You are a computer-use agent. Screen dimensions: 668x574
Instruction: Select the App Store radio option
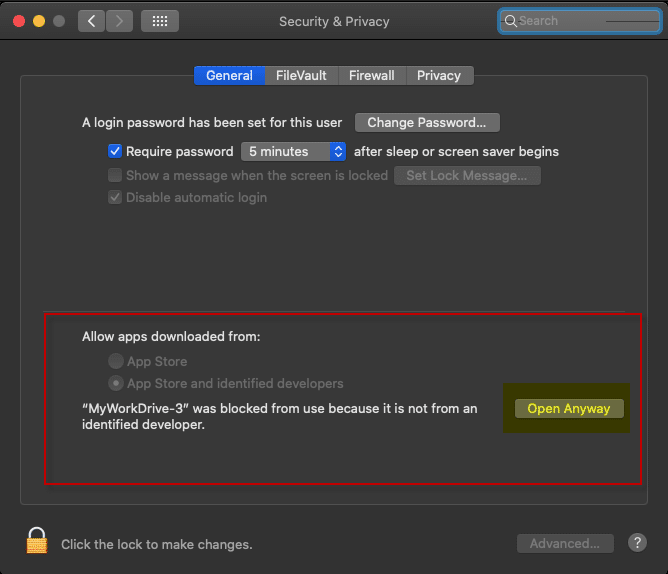pyautogui.click(x=116, y=361)
